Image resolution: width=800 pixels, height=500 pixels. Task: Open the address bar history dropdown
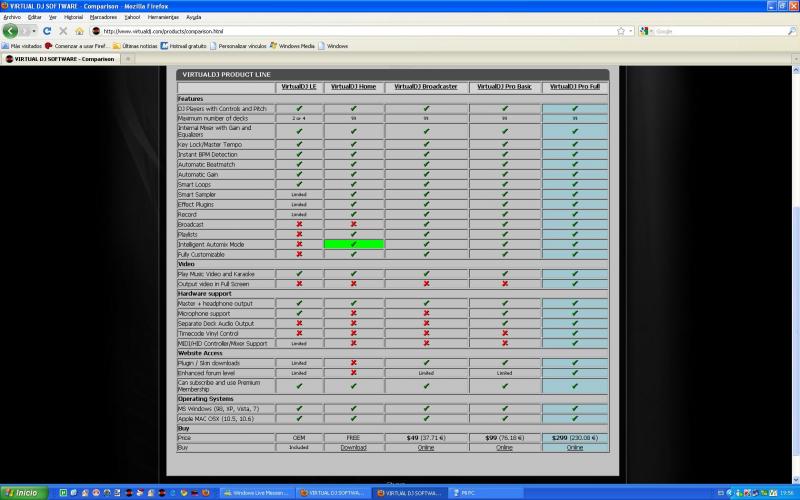pos(631,31)
